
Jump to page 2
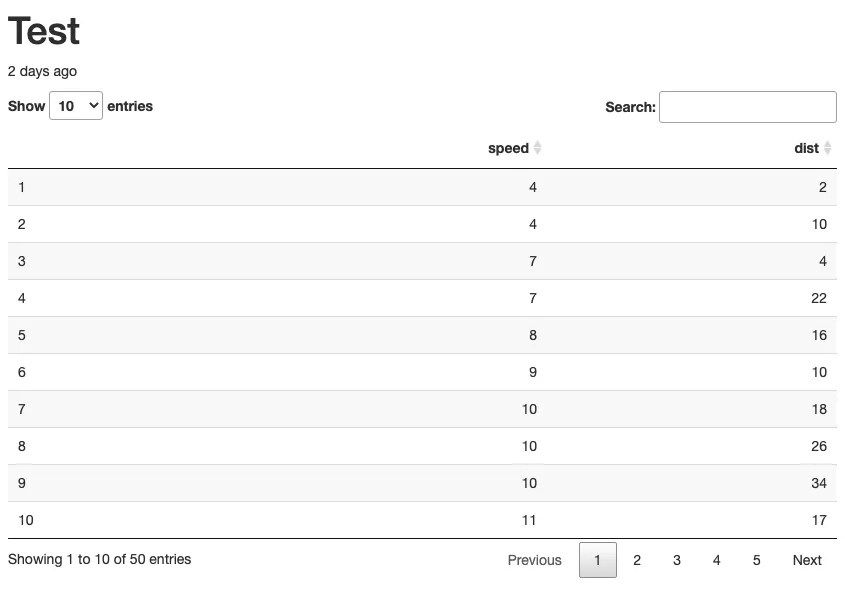pos(637,560)
